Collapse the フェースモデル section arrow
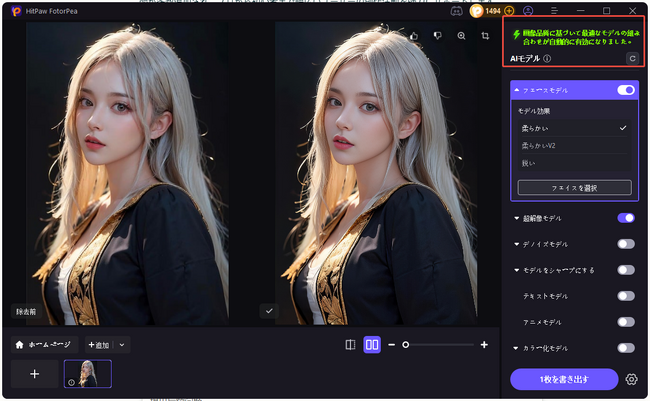 click(517, 90)
